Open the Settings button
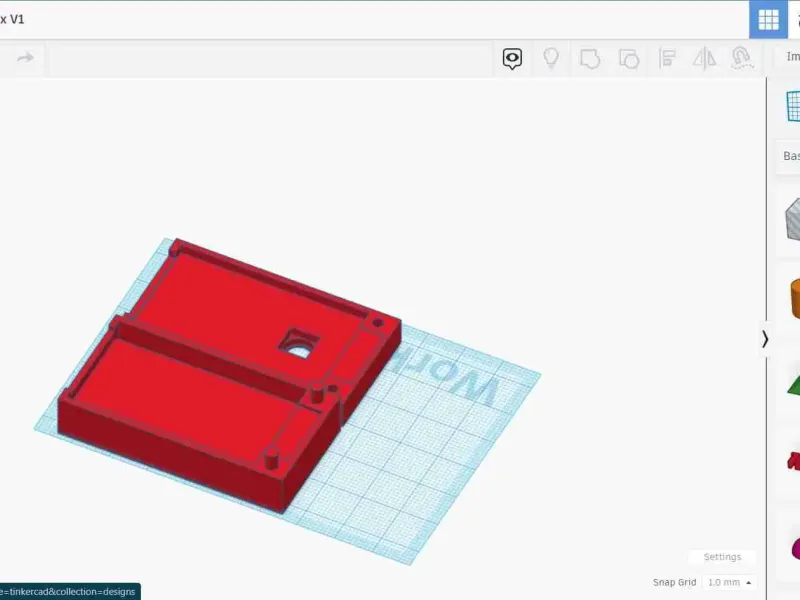 [x=722, y=557]
